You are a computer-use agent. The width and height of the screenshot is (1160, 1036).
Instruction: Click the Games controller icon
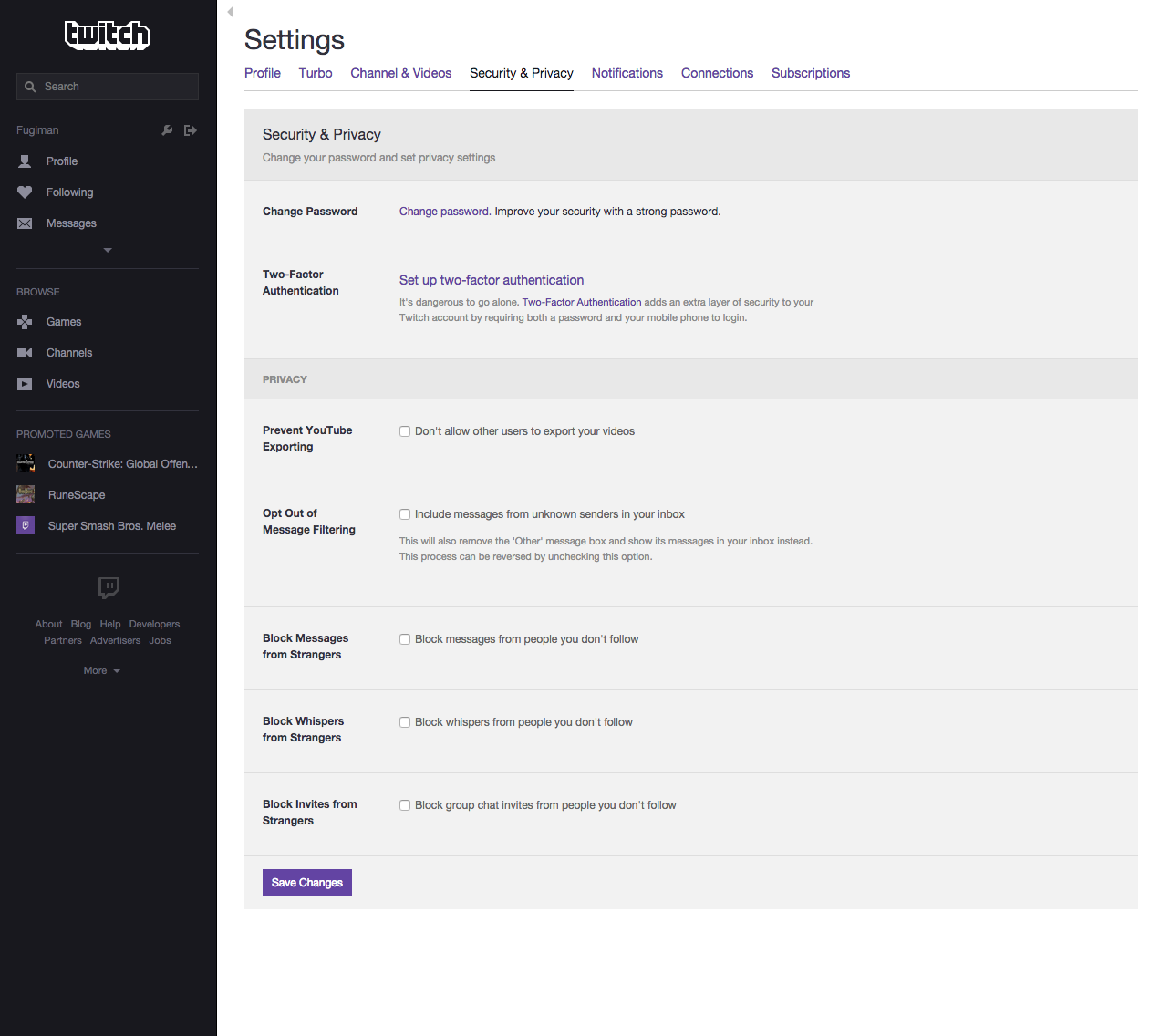(x=25, y=322)
